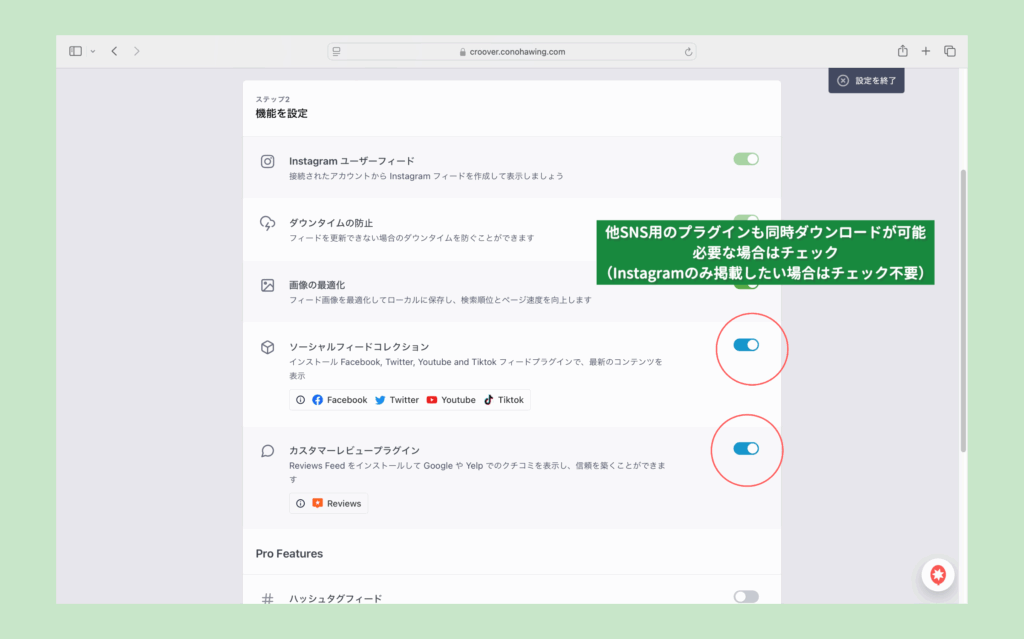Toggle the Safari sidebar button
The width and height of the screenshot is (1024, 639).
point(75,51)
